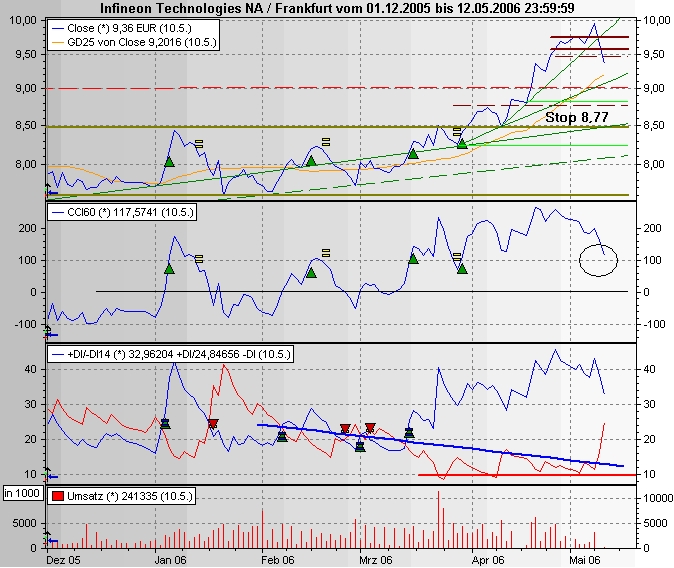
Task: Click the 'Apr 06' date axis label
Action: [x=488, y=560]
